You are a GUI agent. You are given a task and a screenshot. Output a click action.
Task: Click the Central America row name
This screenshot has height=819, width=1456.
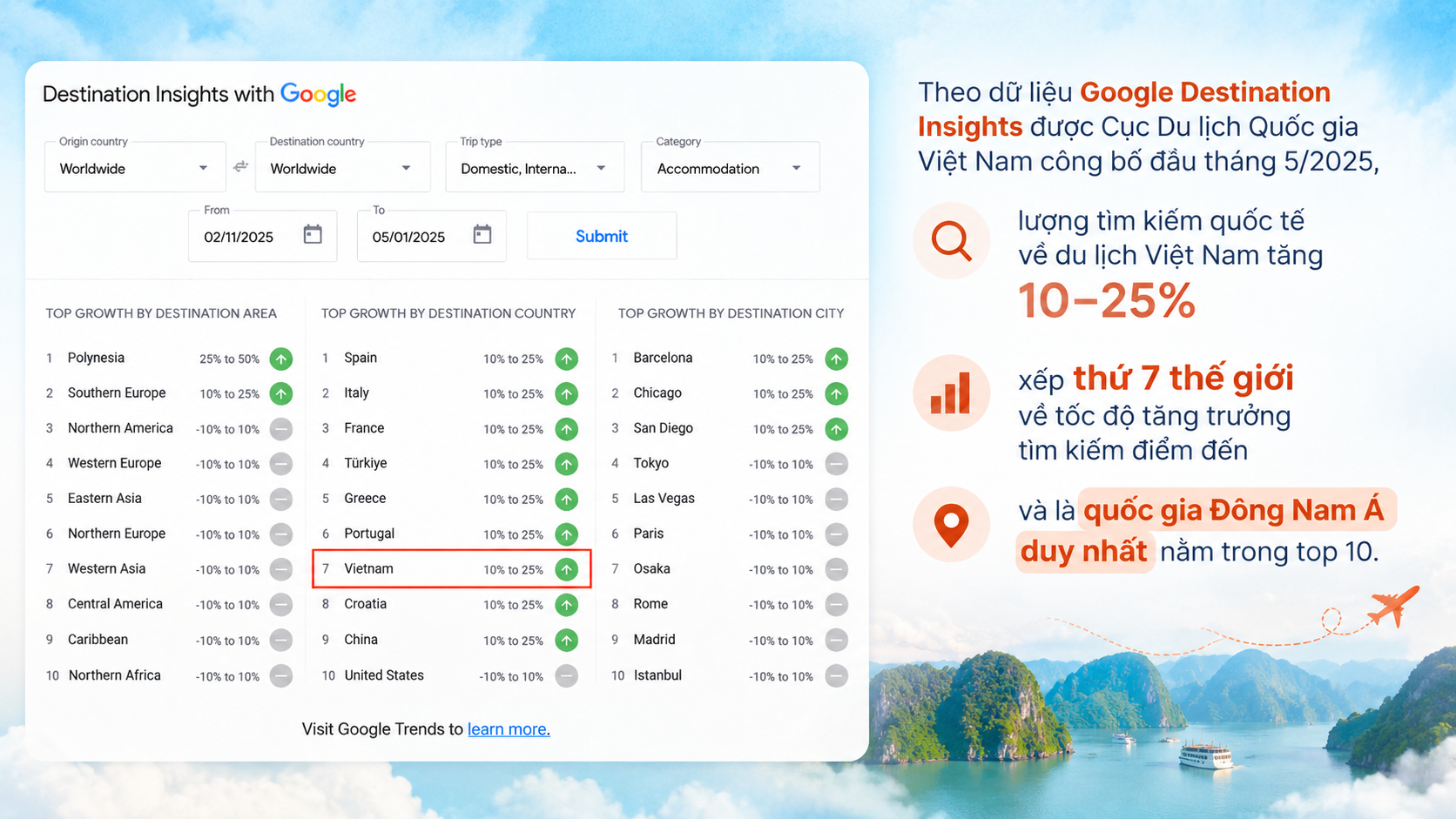tap(115, 604)
